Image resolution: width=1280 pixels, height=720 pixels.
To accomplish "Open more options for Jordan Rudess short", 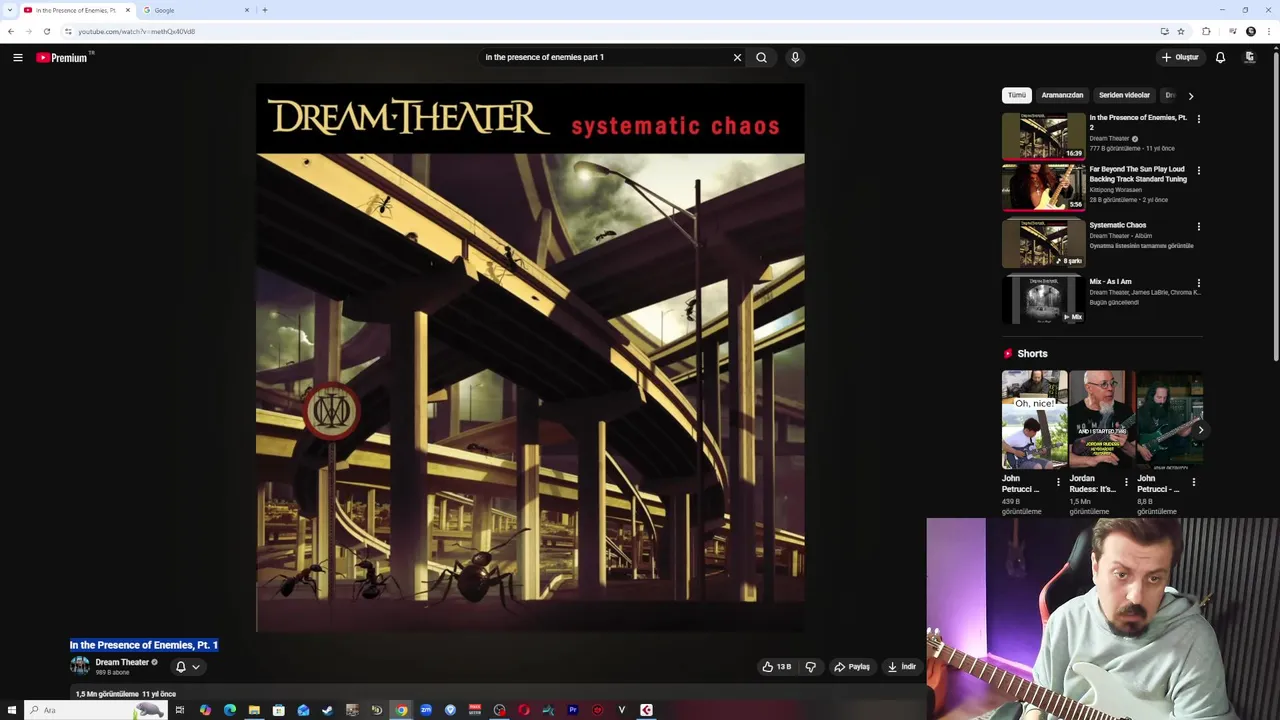I will tap(1126, 482).
